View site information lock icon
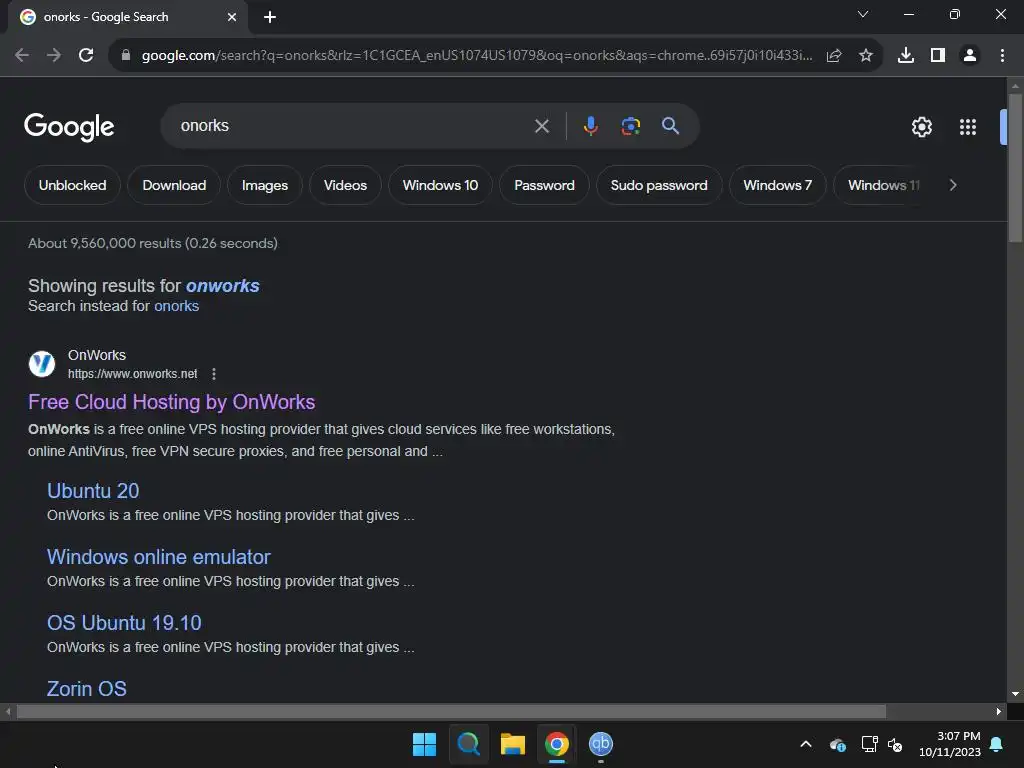Image resolution: width=1024 pixels, height=768 pixels. (x=126, y=56)
